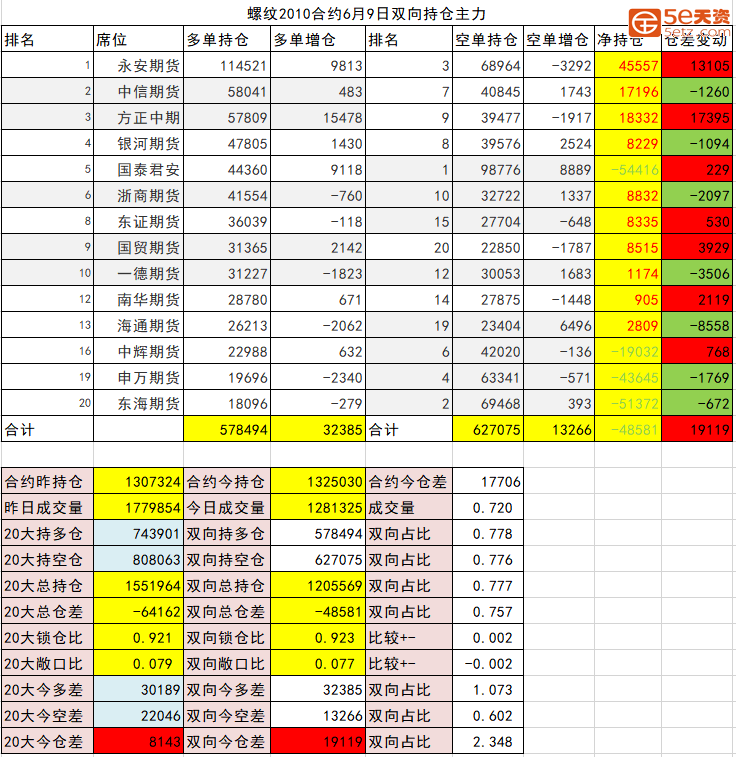Select the ratio value 2.348
Viewport: 736px width, 757px height.
tap(487, 742)
